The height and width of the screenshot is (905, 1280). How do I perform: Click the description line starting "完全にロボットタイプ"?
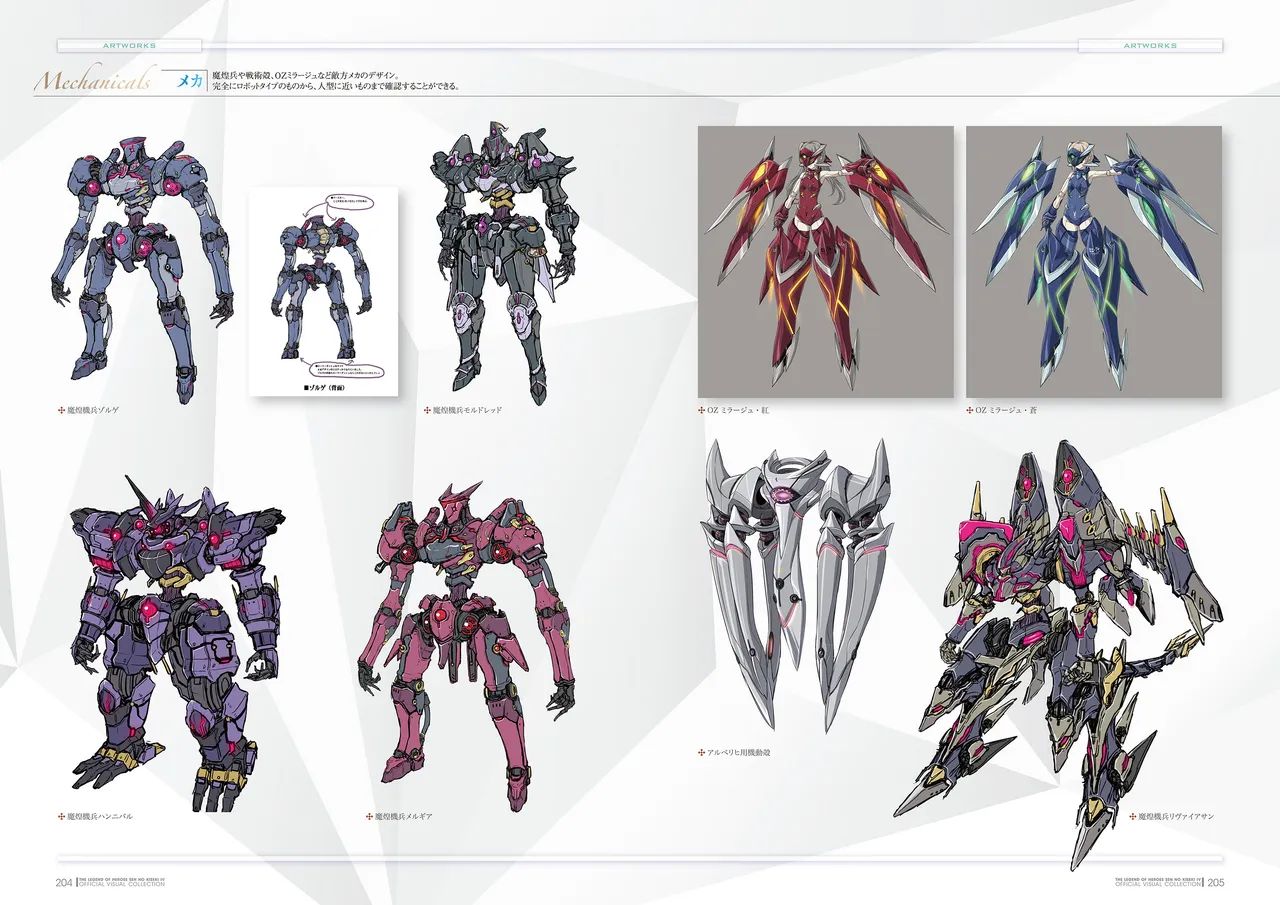pyautogui.click(x=337, y=87)
